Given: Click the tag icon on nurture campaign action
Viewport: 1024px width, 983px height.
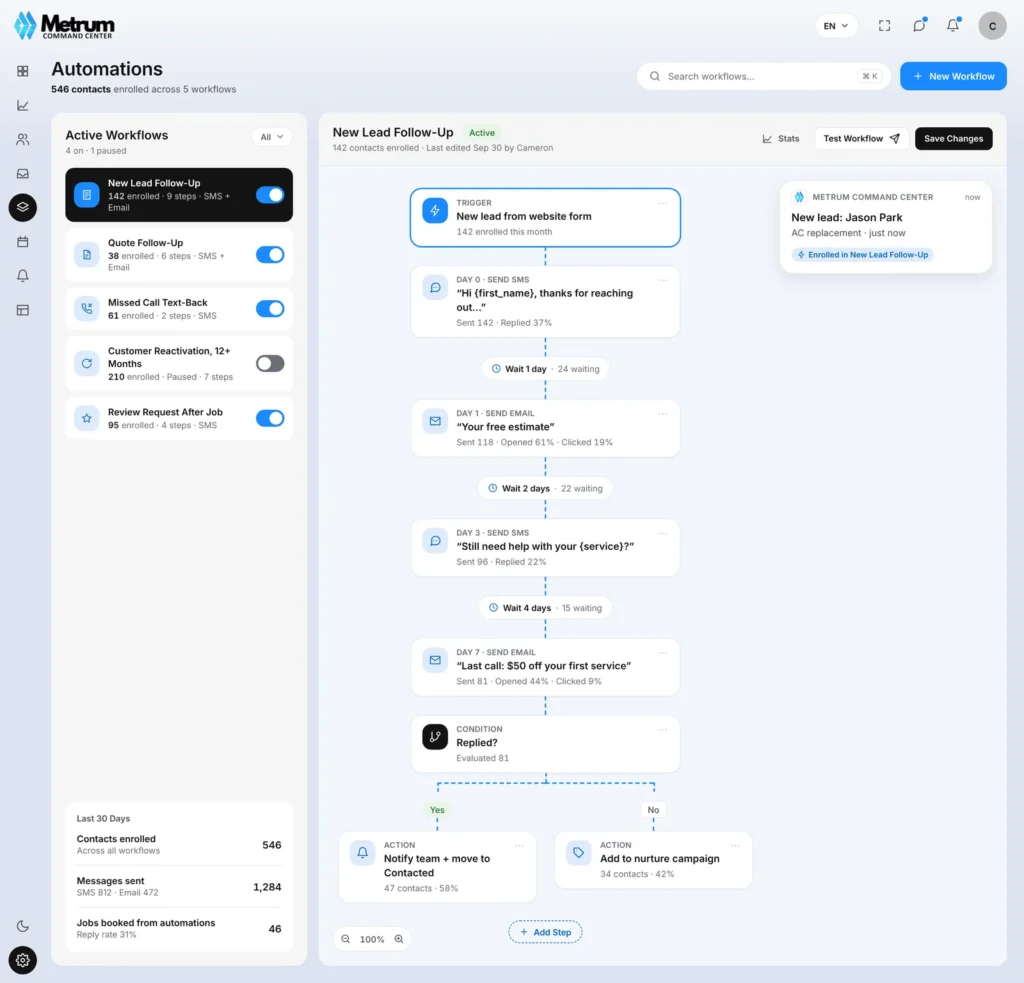Looking at the screenshot, I should tap(579, 852).
